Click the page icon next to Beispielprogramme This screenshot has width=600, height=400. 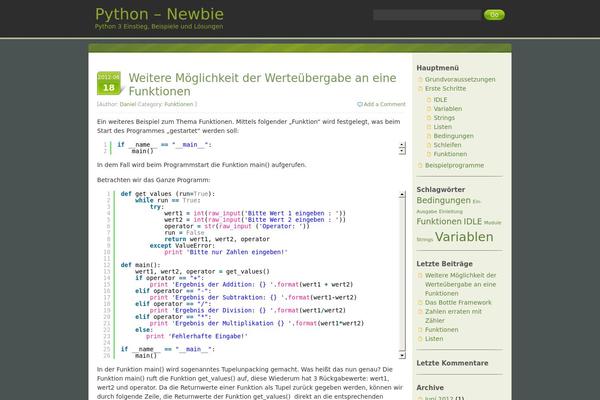(420, 166)
